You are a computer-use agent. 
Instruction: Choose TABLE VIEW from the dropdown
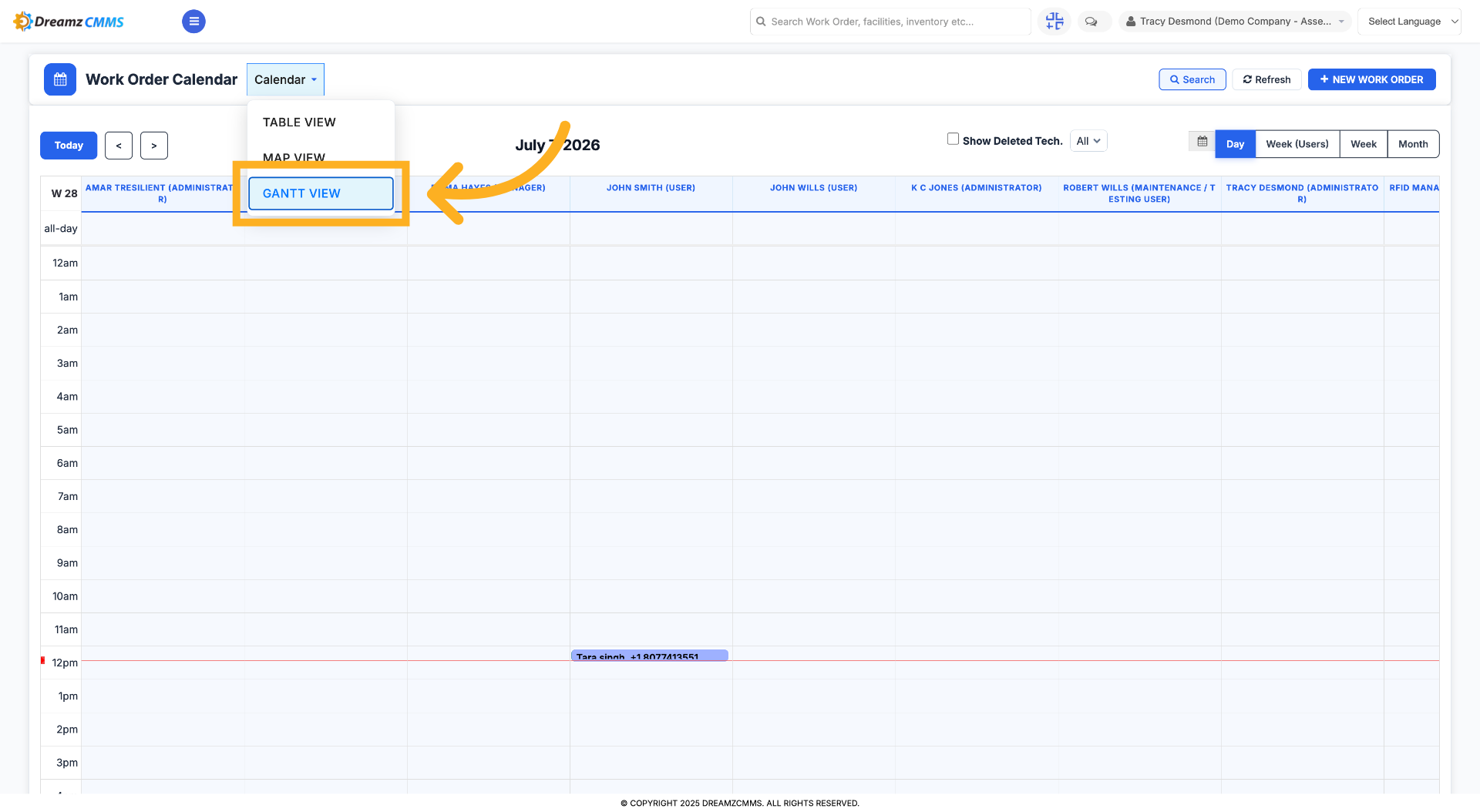(x=299, y=122)
